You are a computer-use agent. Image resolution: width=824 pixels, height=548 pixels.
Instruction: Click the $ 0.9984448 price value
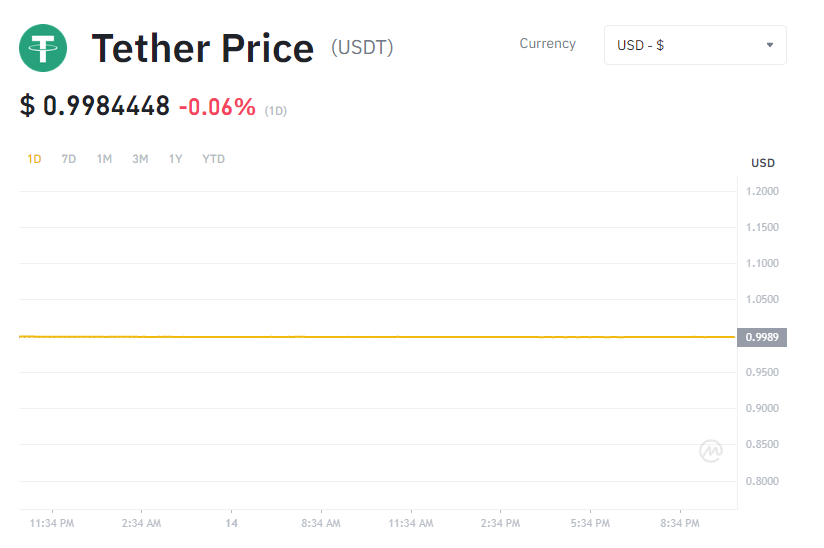point(95,106)
